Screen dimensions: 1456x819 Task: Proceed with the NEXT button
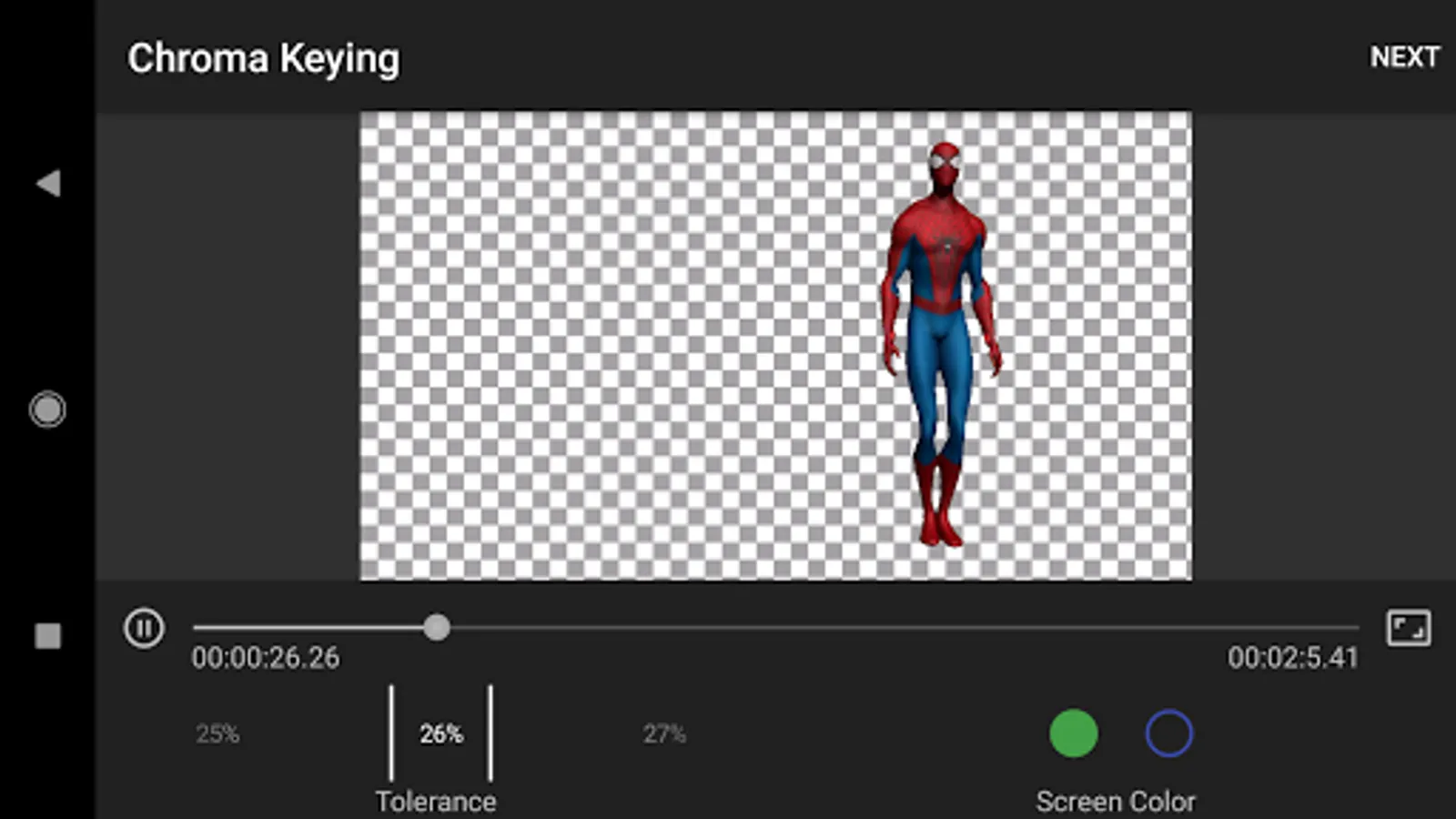pos(1405,57)
